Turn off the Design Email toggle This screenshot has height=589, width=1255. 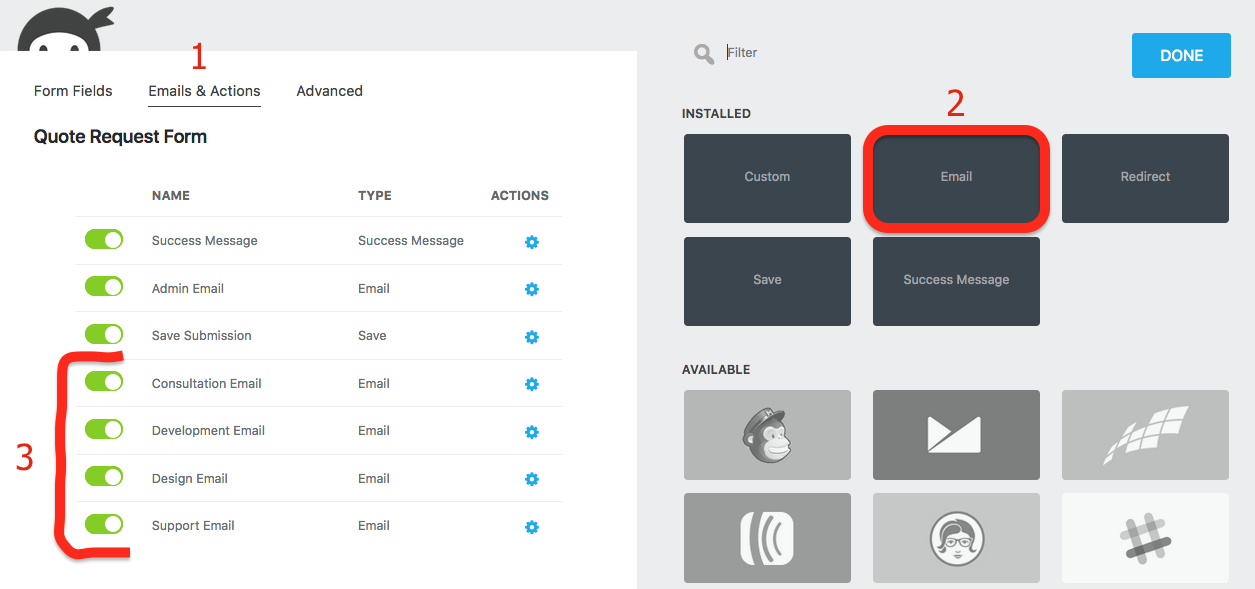coord(104,477)
